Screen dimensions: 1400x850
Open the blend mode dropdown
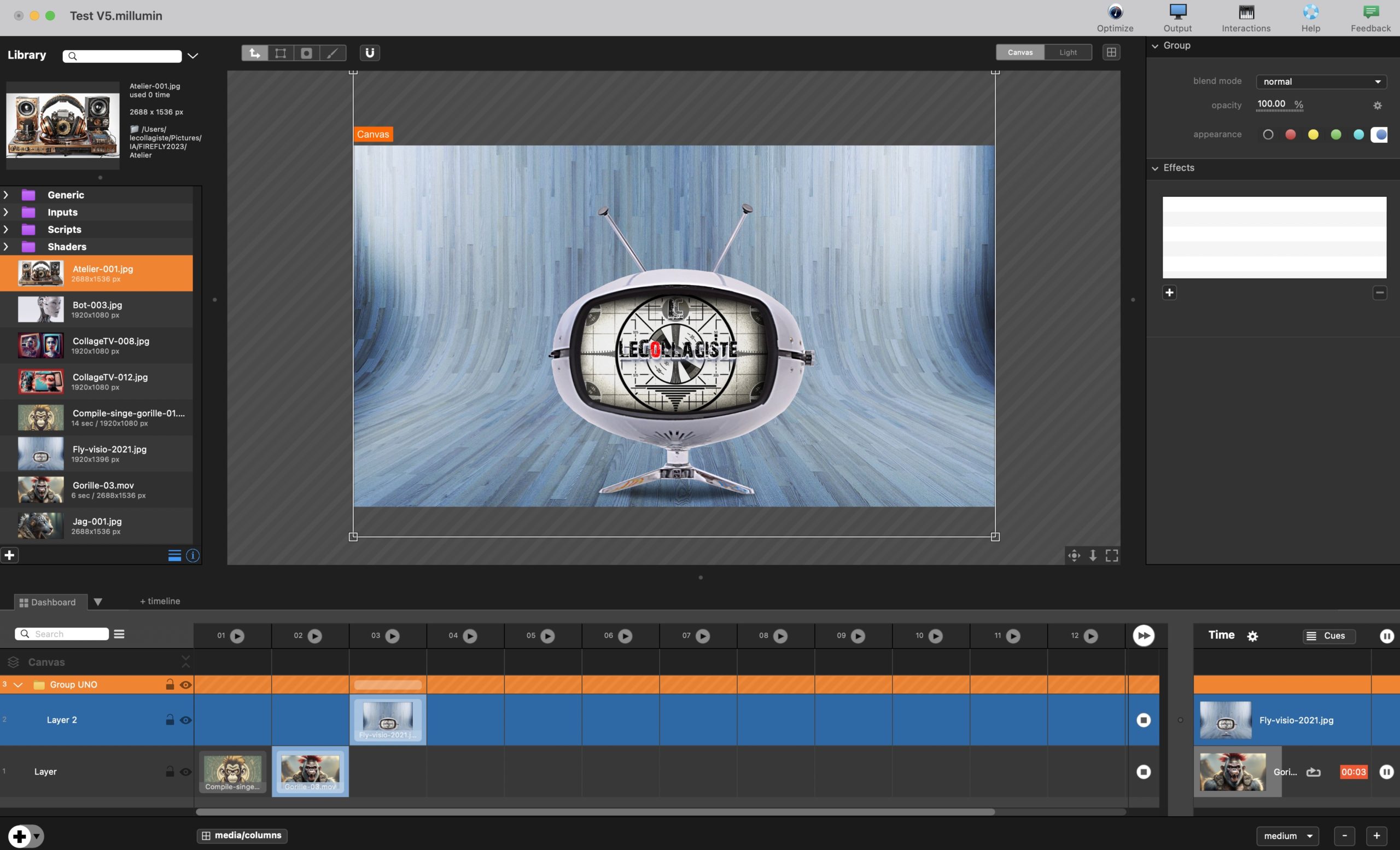[1321, 82]
